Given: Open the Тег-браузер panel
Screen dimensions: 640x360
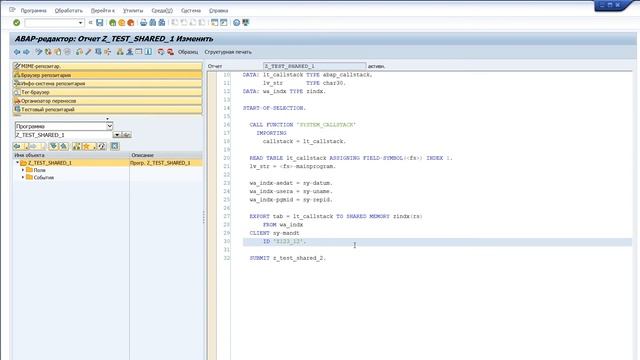Looking at the screenshot, I should point(108,92).
